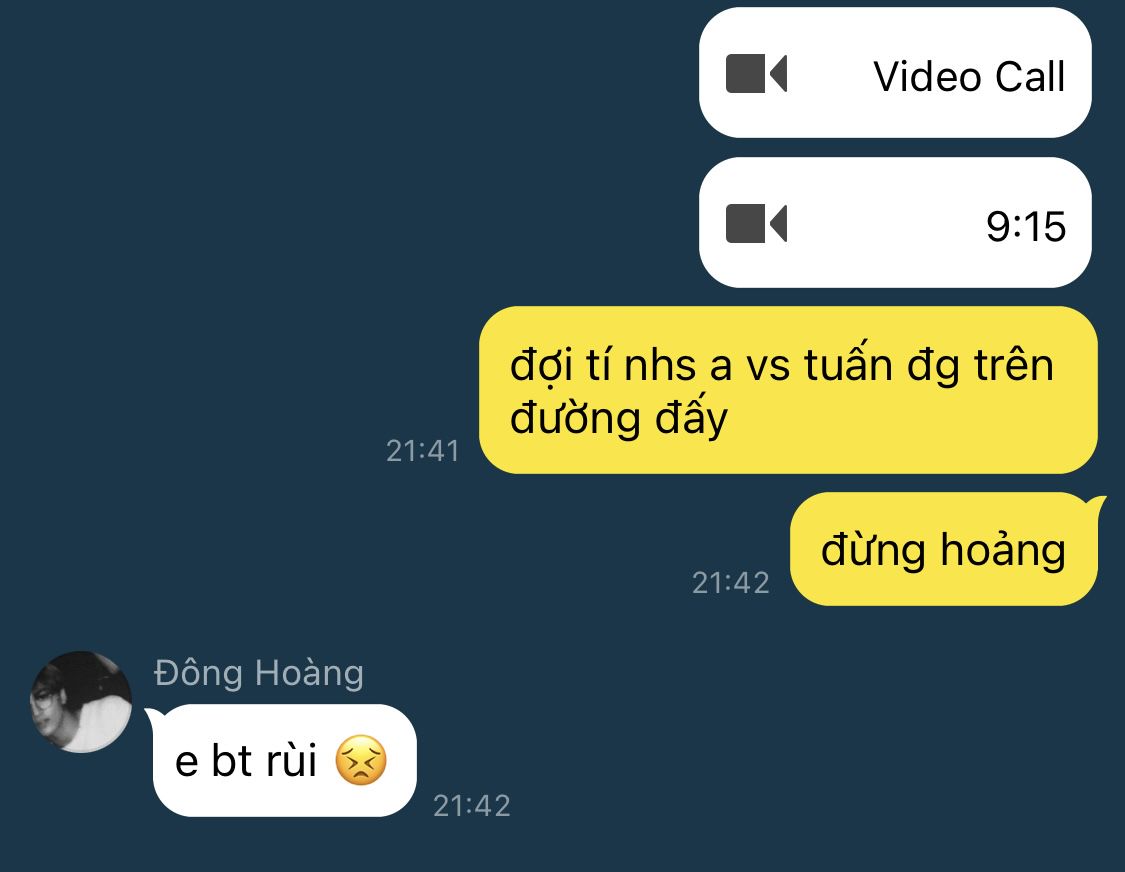Tap 21:42 timestamp beside 'đừng hoảng'
This screenshot has height=872, width=1125.
730,583
